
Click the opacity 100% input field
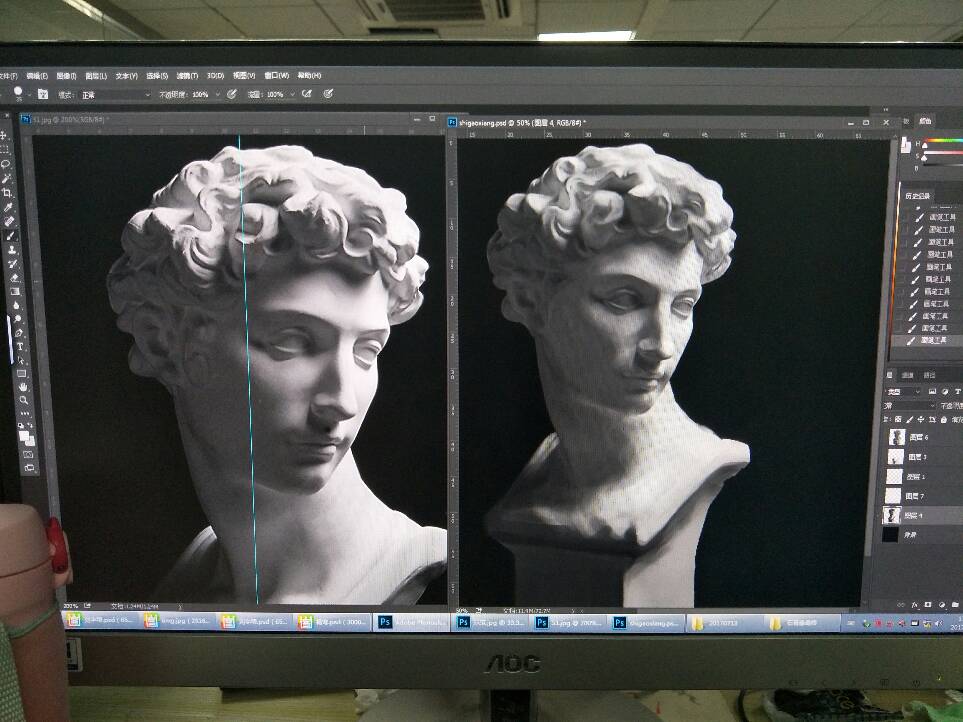(x=200, y=95)
